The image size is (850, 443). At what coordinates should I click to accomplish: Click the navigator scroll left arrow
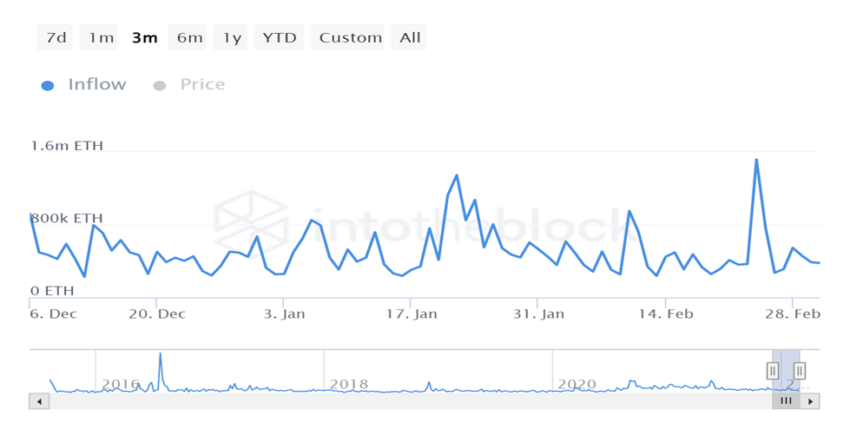[39, 401]
